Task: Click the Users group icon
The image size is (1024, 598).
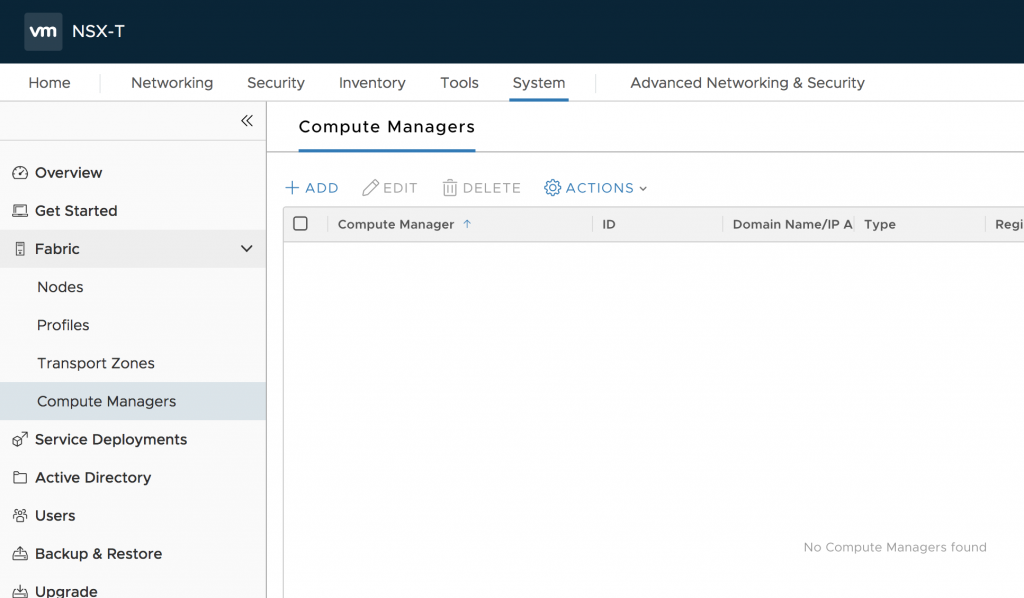Action: (x=20, y=516)
